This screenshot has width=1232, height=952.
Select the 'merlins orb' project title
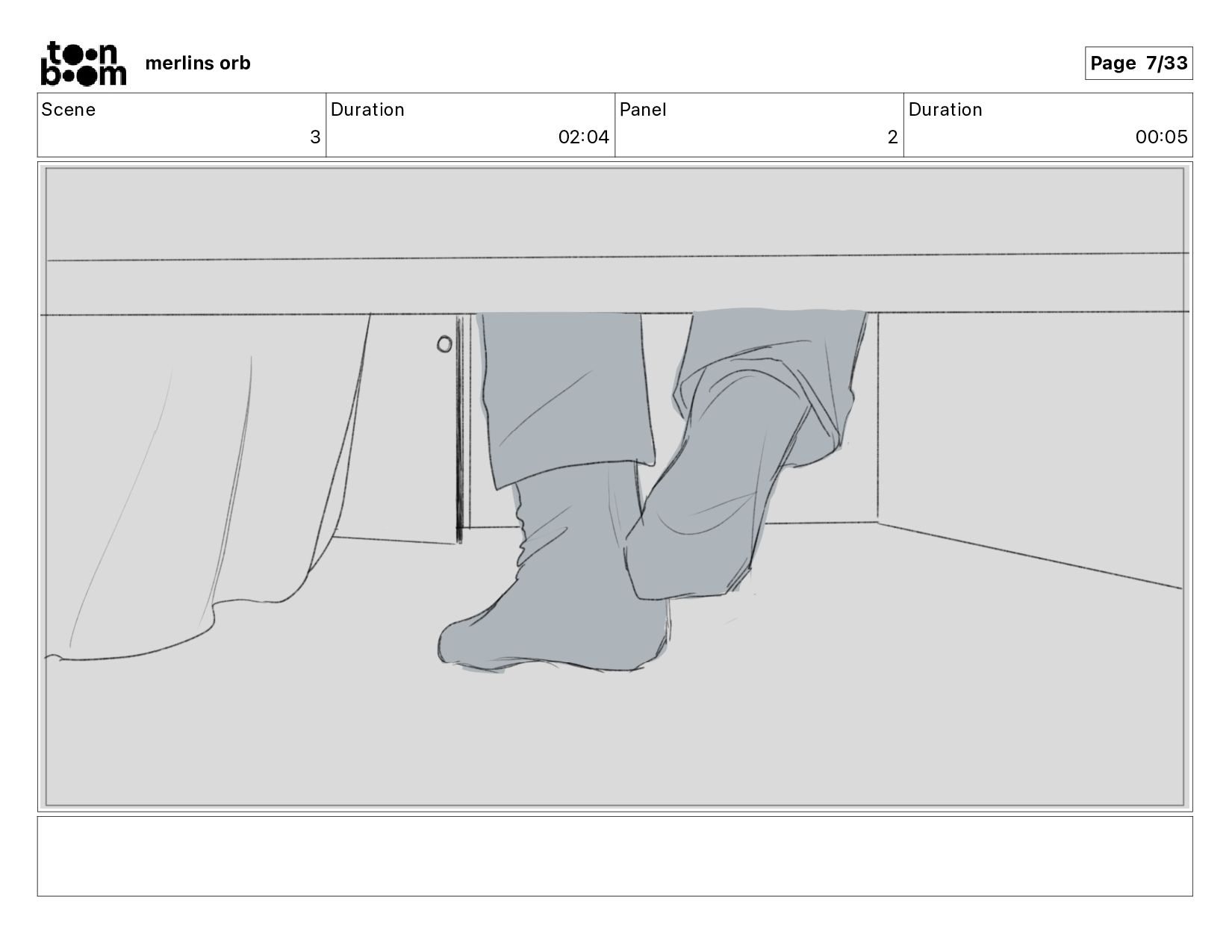coord(198,63)
